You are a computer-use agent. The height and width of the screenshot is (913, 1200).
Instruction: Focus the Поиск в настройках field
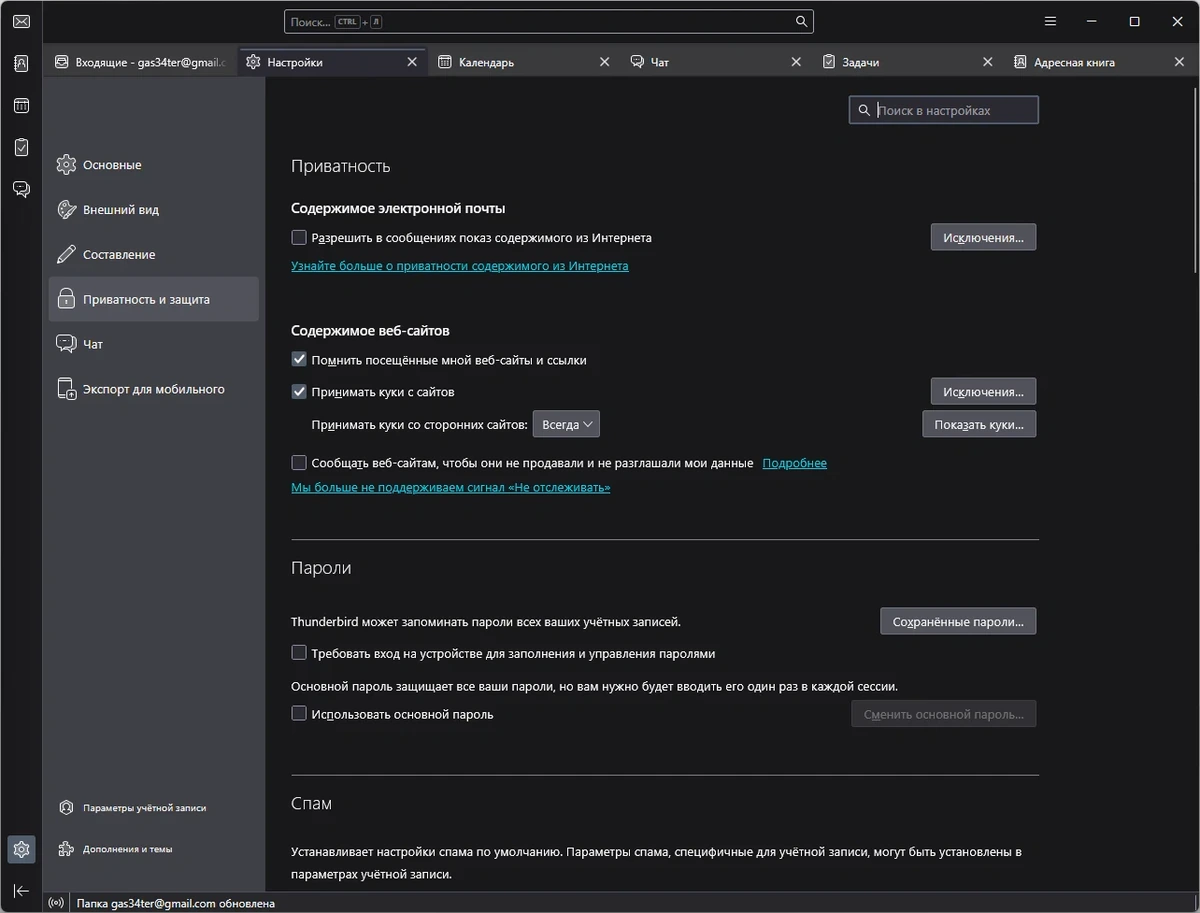(x=944, y=110)
